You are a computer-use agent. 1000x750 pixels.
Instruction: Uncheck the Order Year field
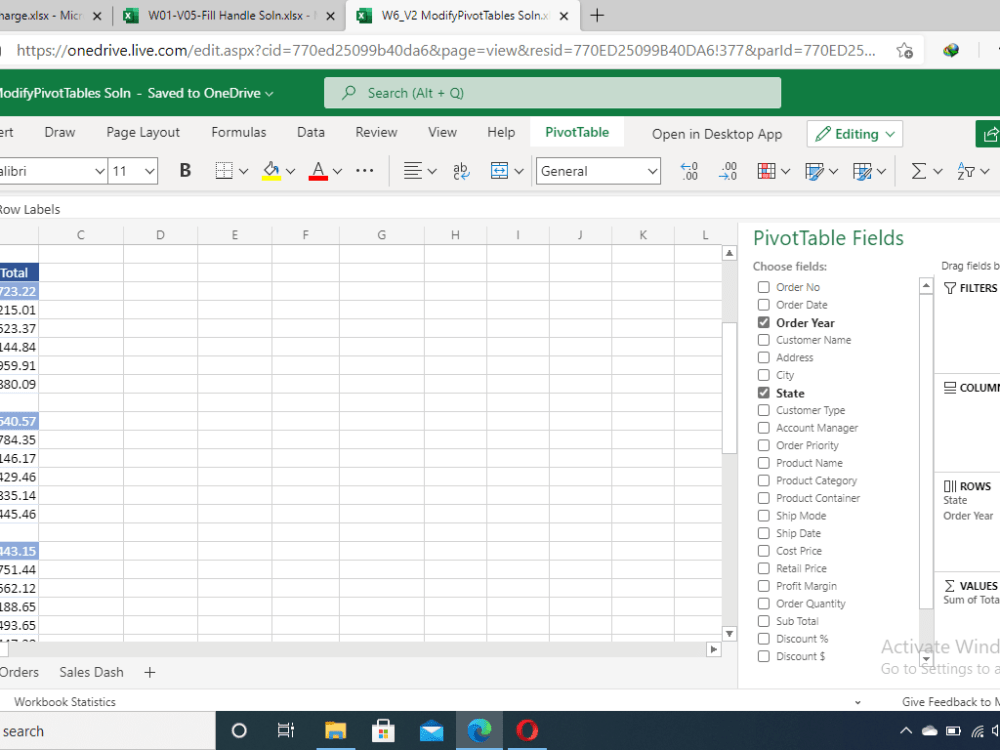[763, 323]
